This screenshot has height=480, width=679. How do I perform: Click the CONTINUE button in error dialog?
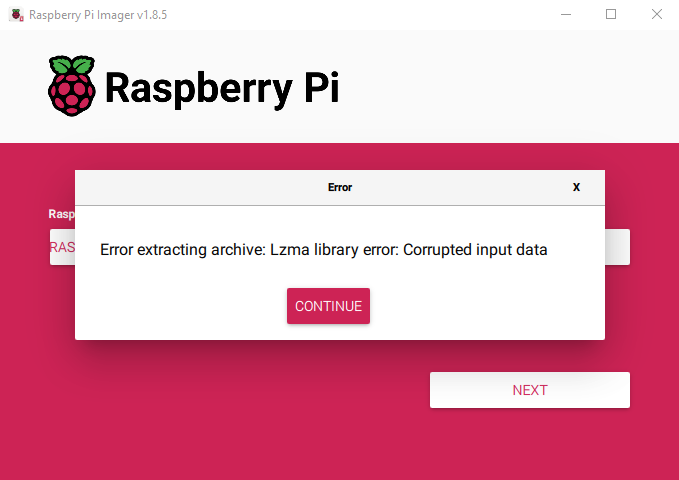tap(328, 306)
